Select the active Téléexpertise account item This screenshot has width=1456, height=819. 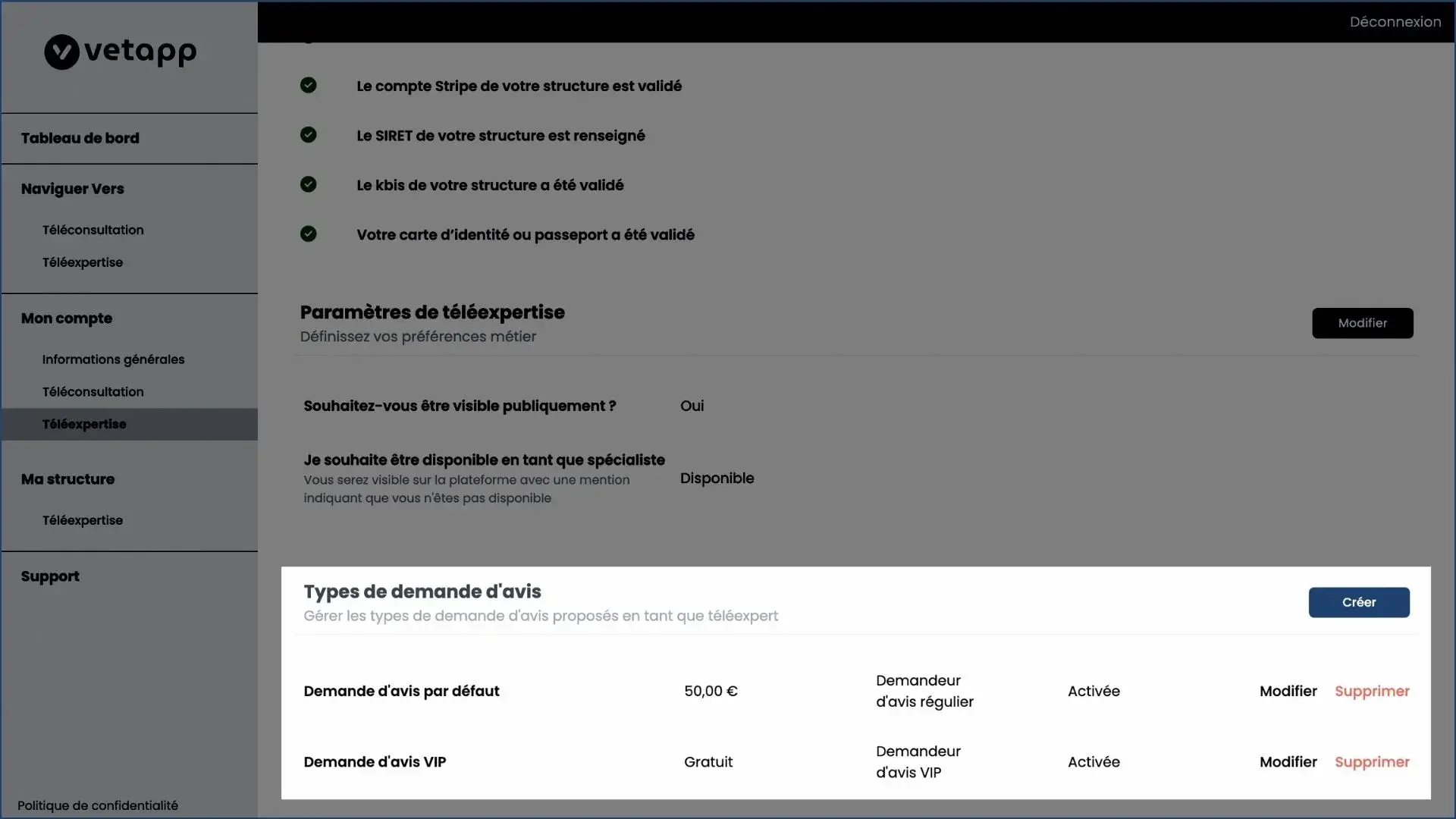(84, 425)
